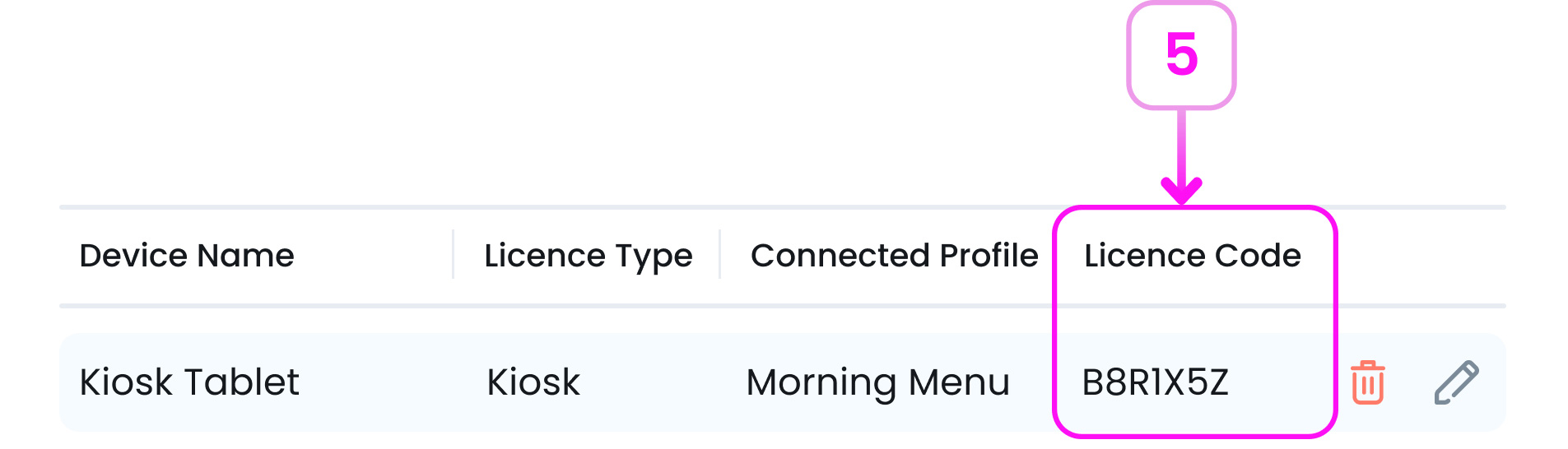Select the licence code B8R1X5Z
This screenshot has width=1568, height=449.
pos(1155,382)
